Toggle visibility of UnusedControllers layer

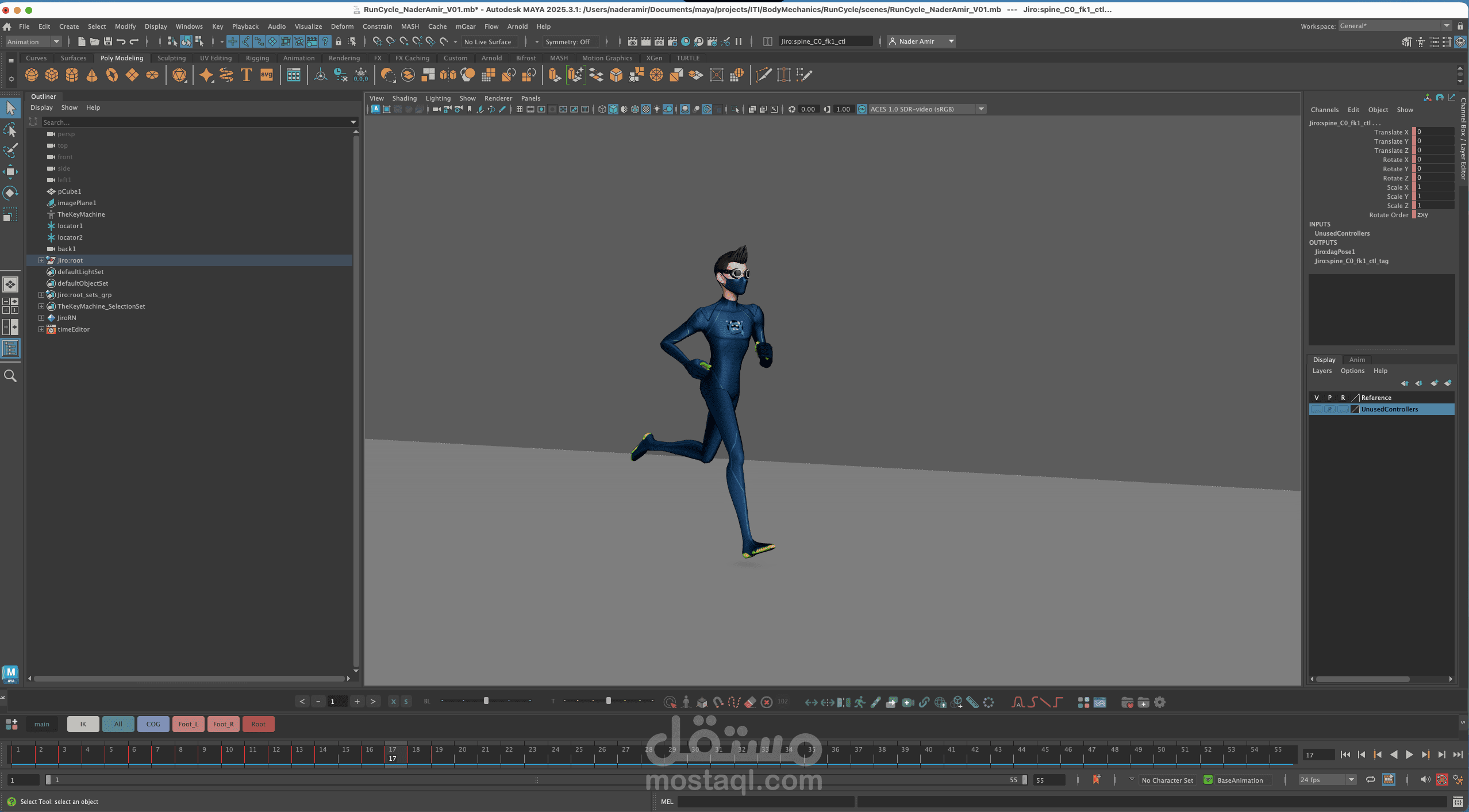click(x=1316, y=409)
